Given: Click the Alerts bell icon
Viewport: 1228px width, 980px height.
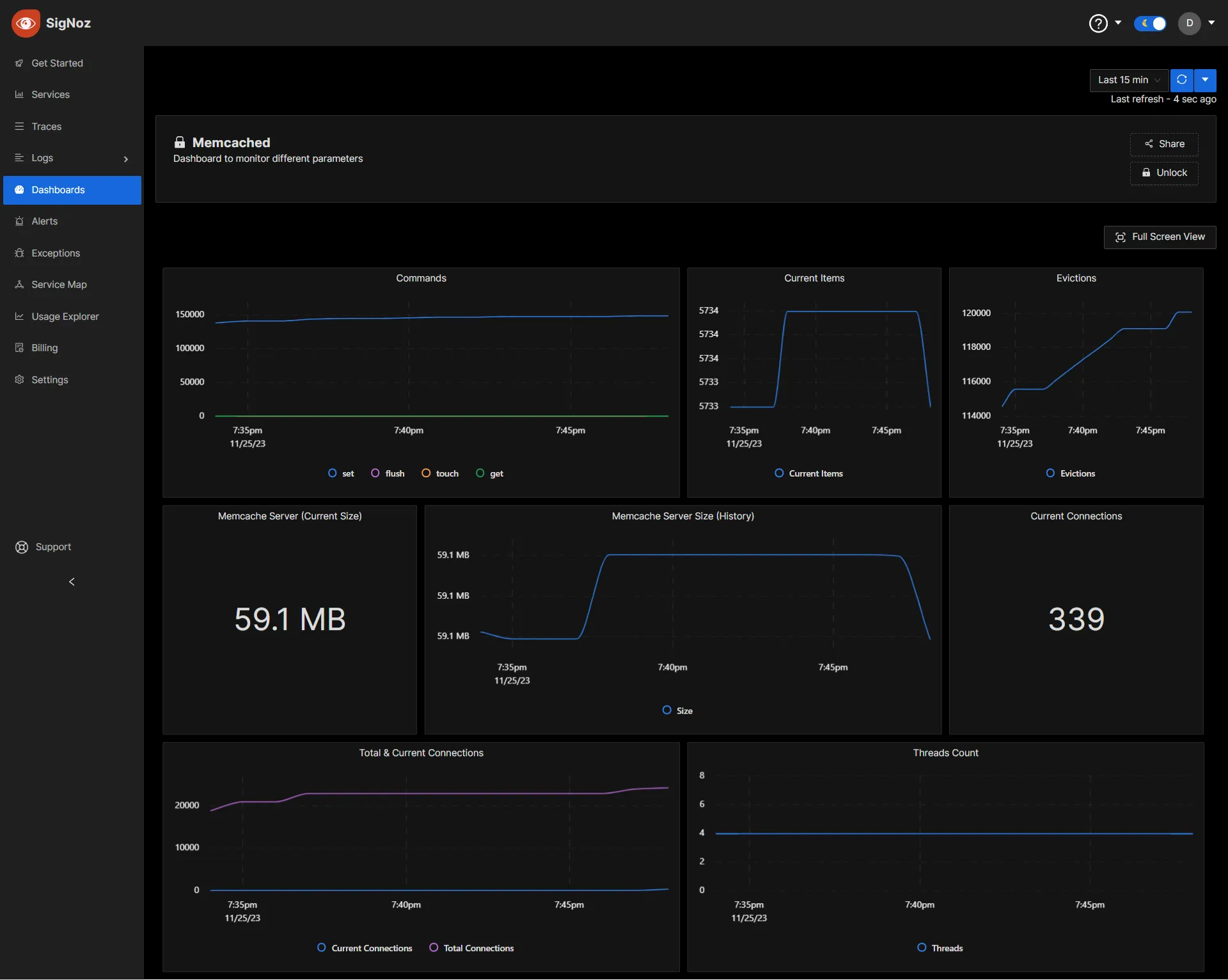Looking at the screenshot, I should click(x=19, y=221).
